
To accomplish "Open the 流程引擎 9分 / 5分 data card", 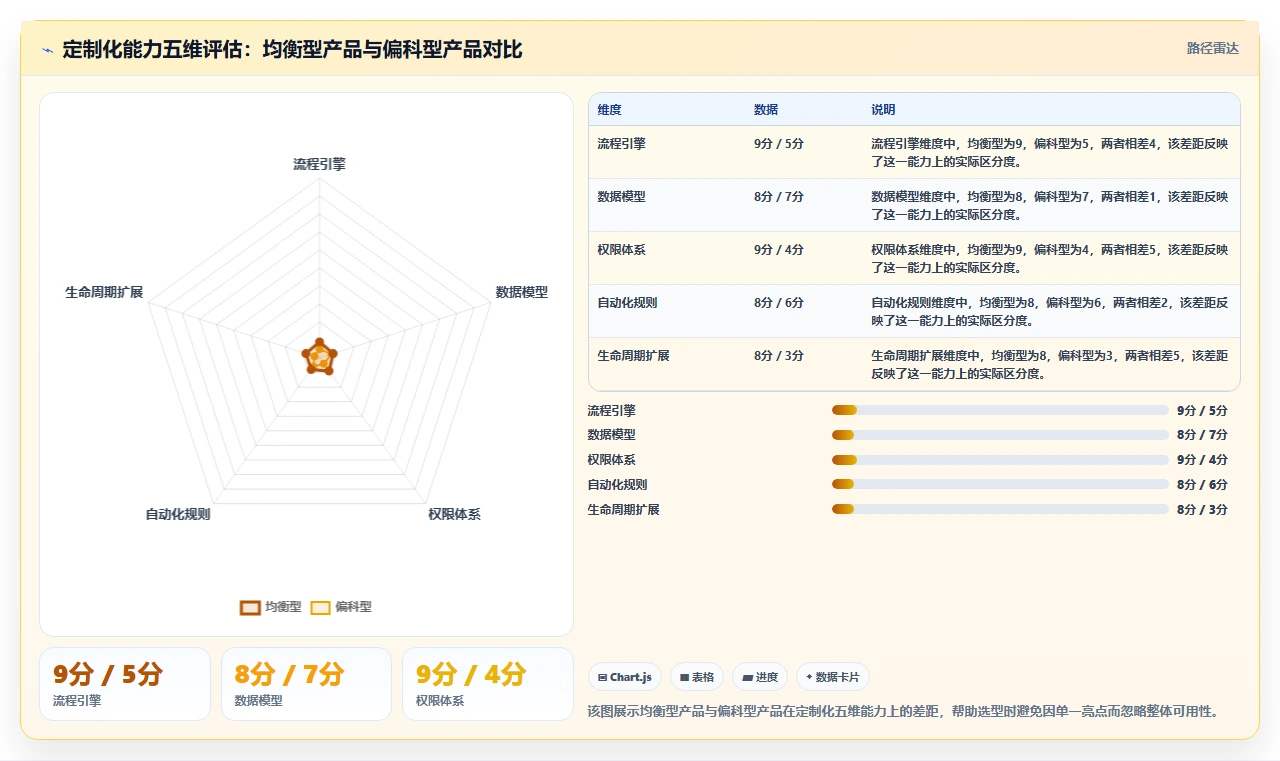I will [x=125, y=684].
